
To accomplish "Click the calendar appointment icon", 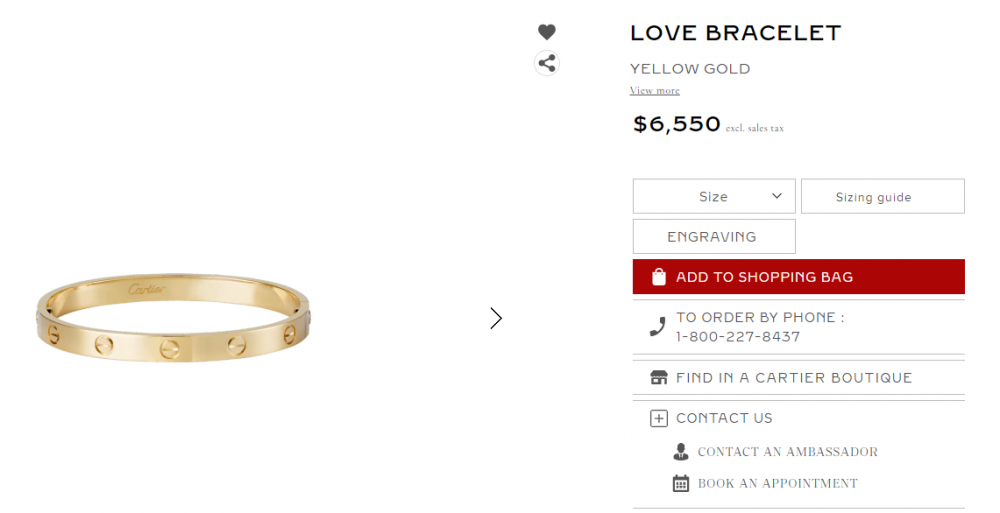I will [x=681, y=484].
